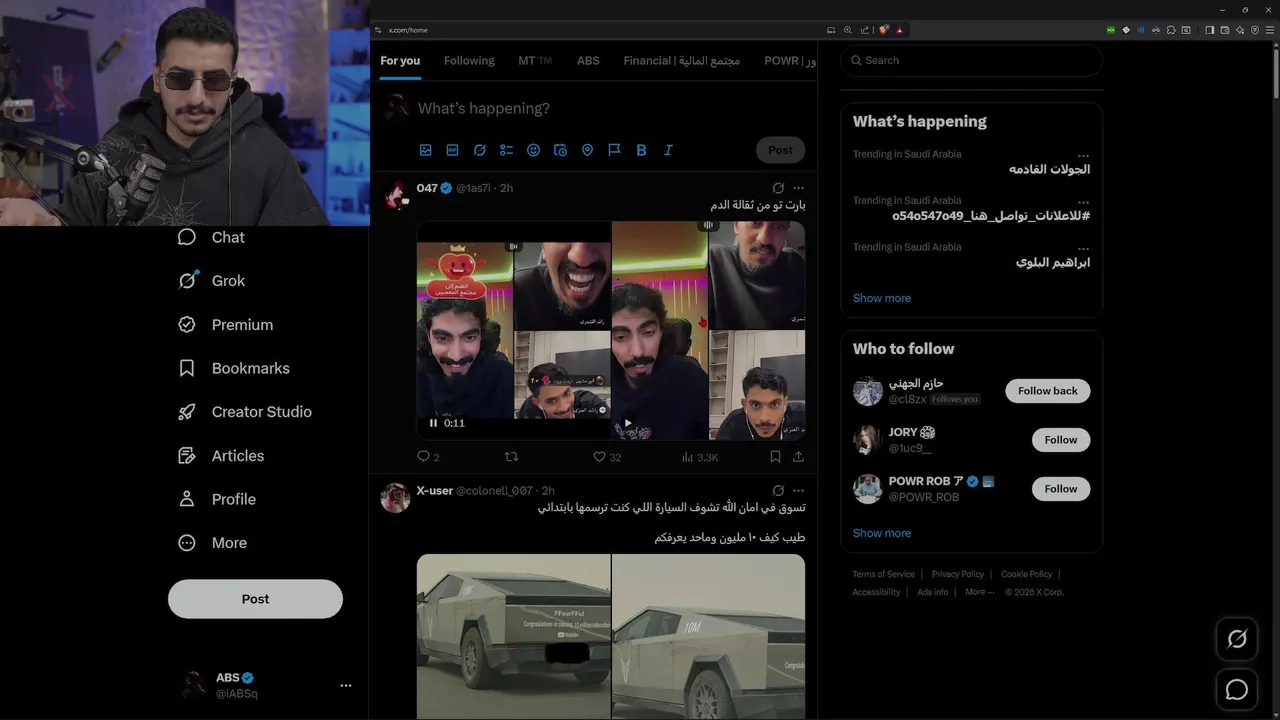The width and height of the screenshot is (1280, 720).
Task: Open the Financial community tab
Action: coord(681,61)
